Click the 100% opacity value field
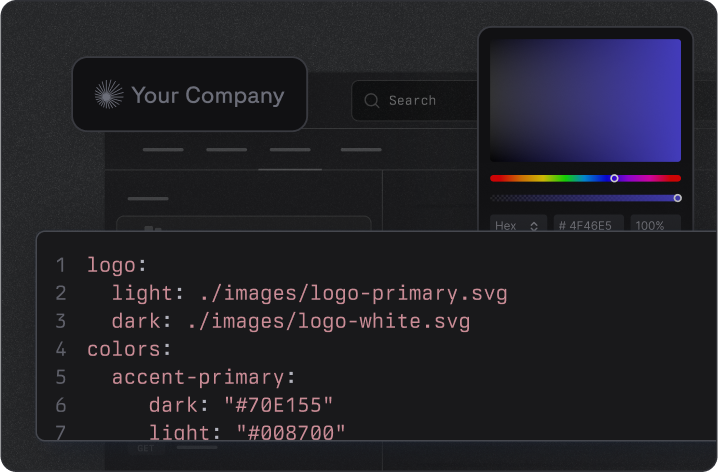 click(650, 226)
